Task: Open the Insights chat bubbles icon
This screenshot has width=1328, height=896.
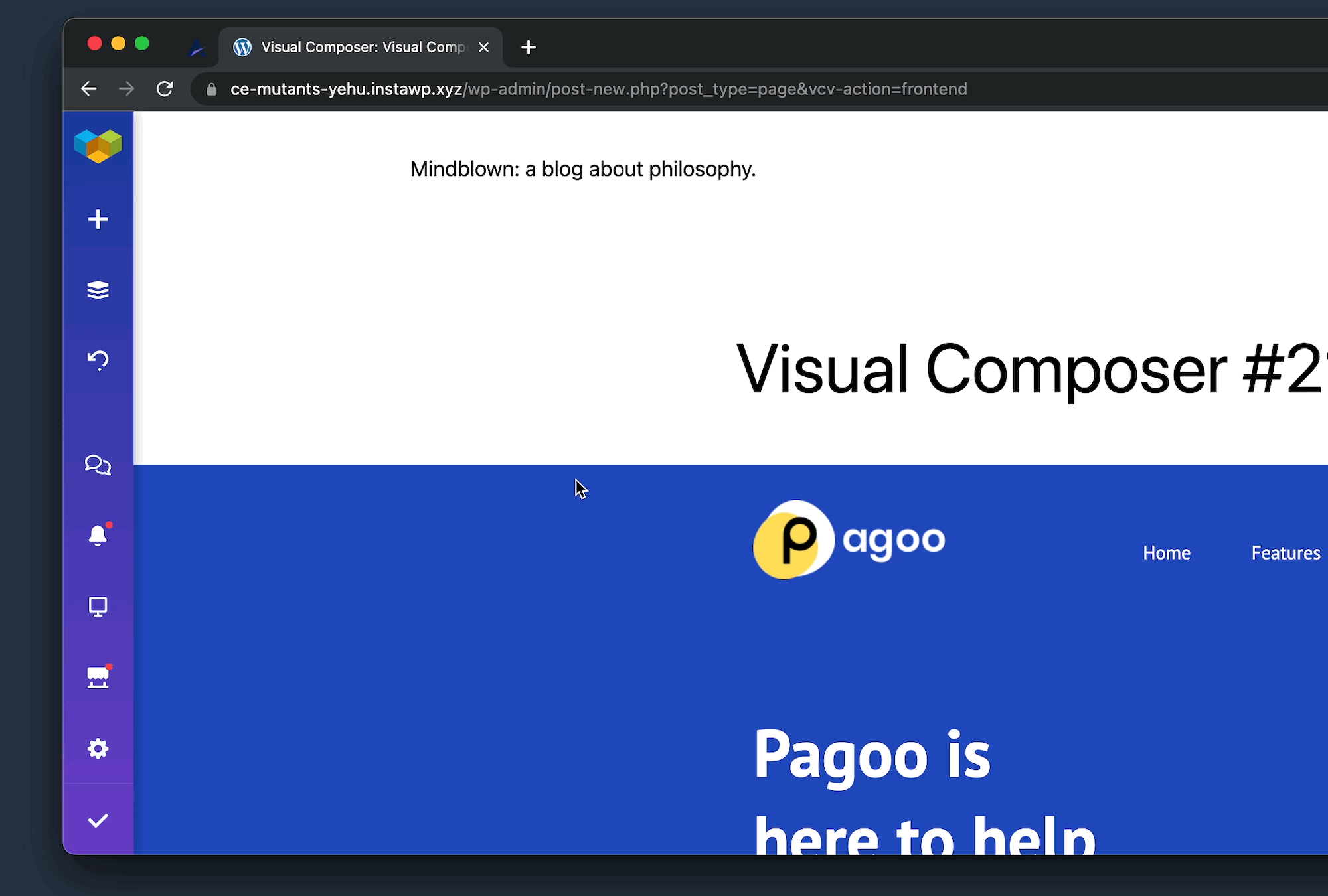Action: (98, 465)
